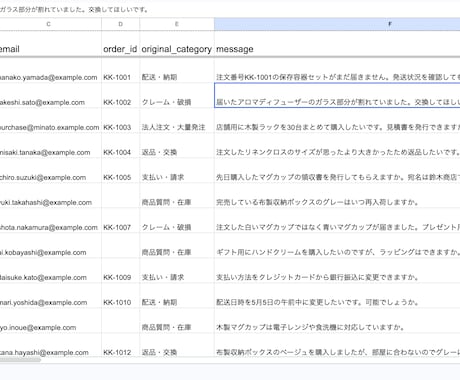Image resolution: width=460 pixels, height=380 pixels.
Task: Click order ID cell KK-1005
Action: (x=121, y=171)
